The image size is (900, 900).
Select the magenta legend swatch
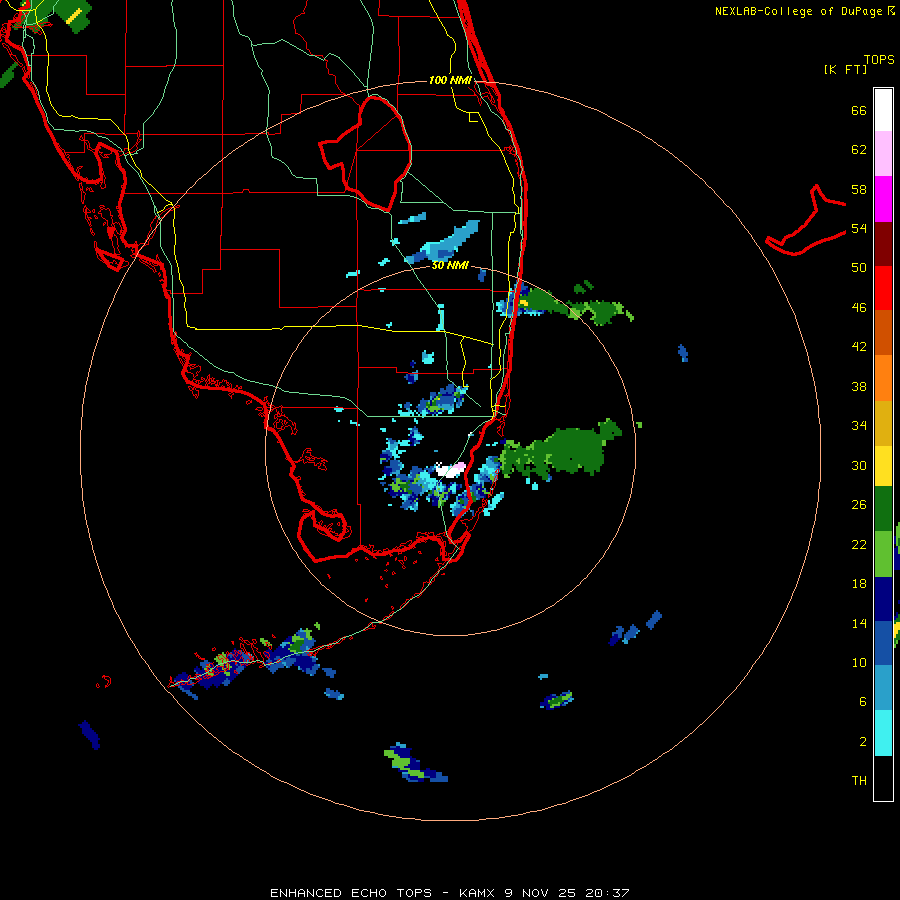tap(883, 199)
